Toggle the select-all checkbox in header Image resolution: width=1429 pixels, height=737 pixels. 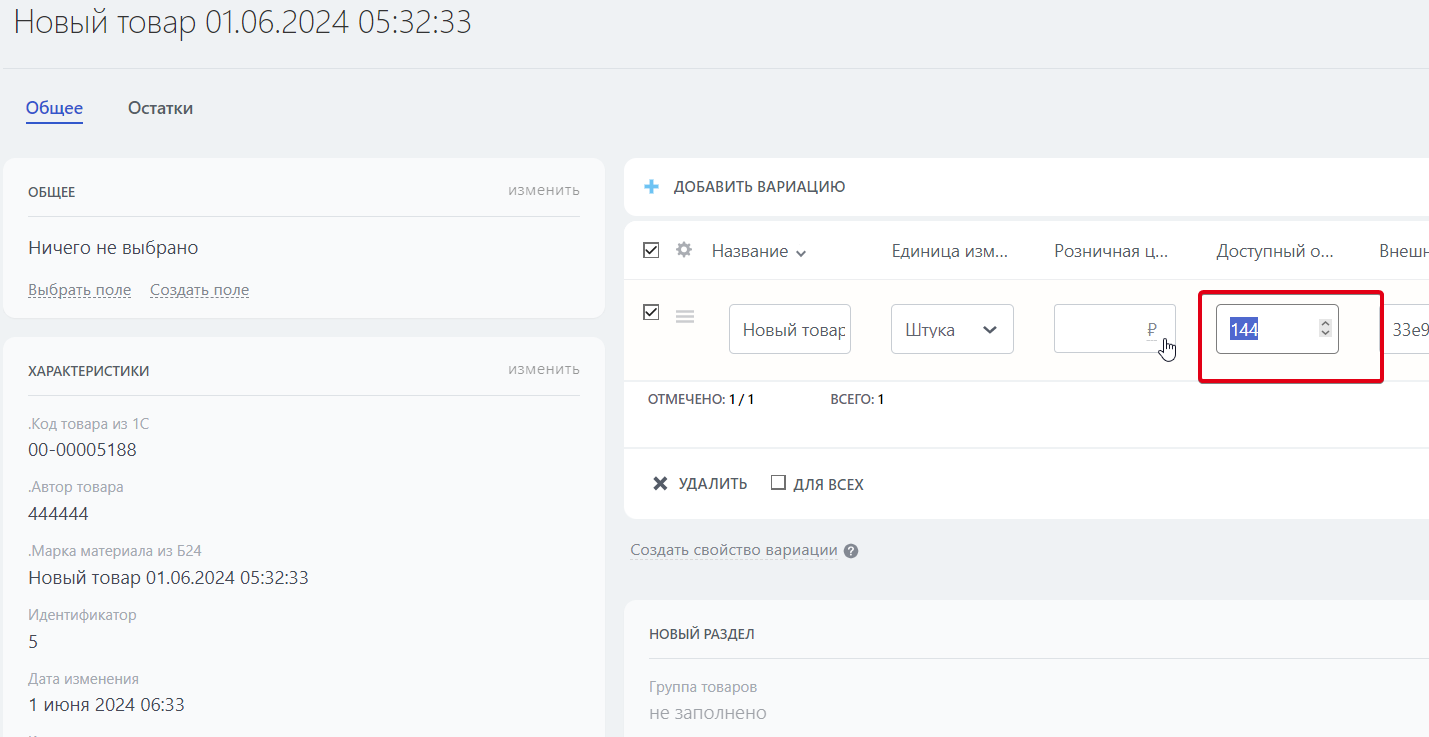pos(651,250)
